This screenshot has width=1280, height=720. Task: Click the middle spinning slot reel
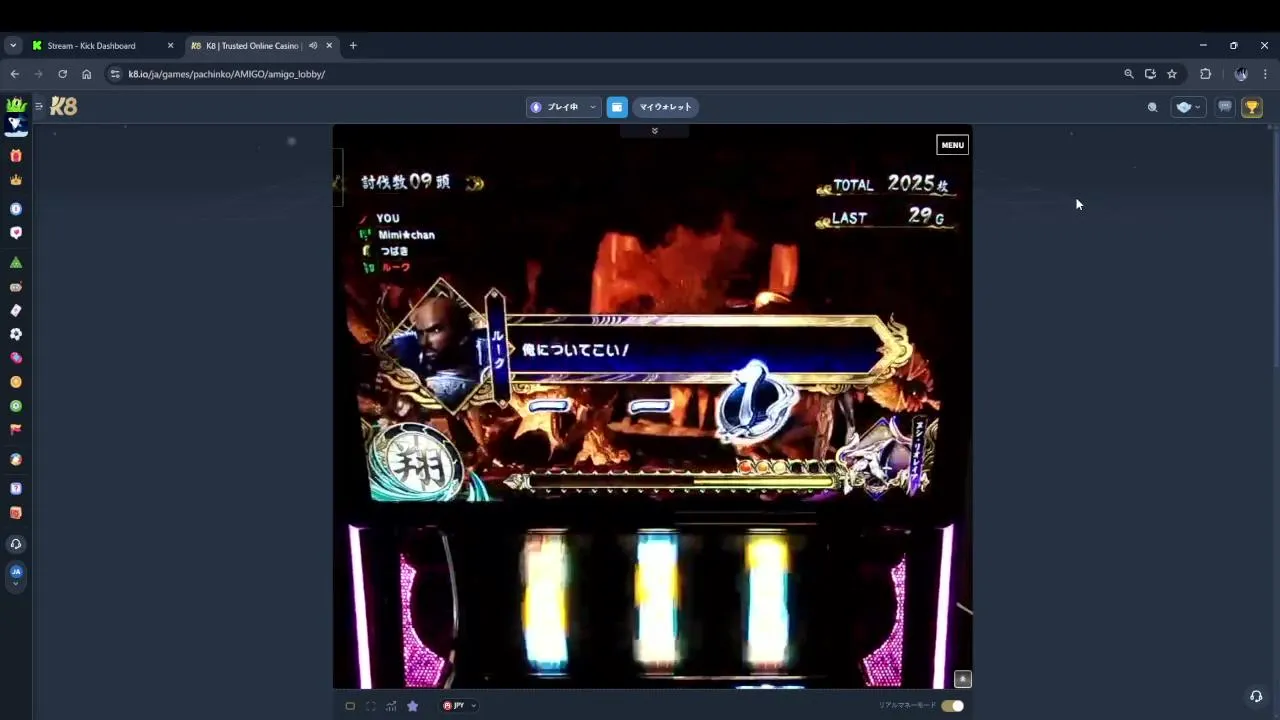point(657,600)
